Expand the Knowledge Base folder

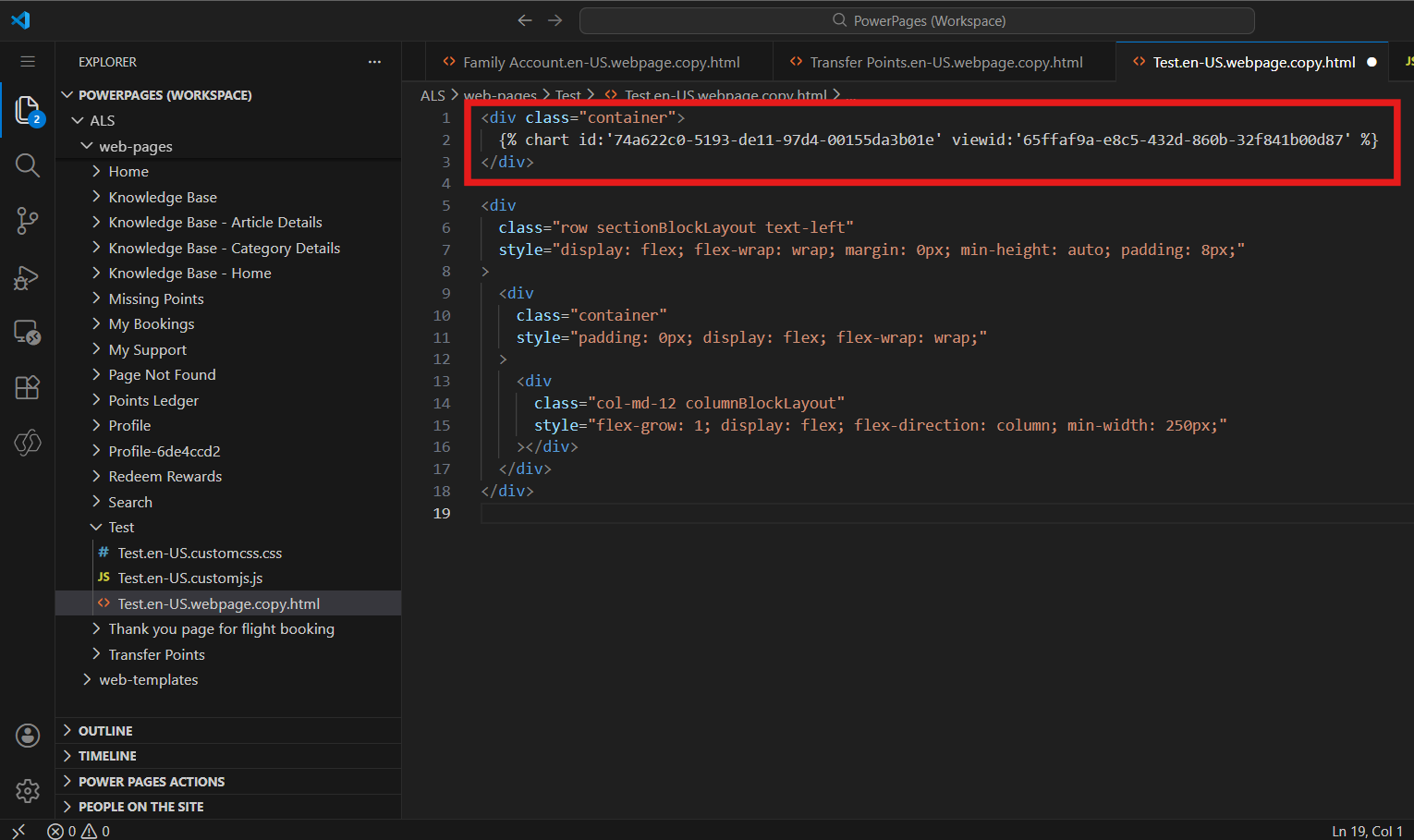pos(163,197)
